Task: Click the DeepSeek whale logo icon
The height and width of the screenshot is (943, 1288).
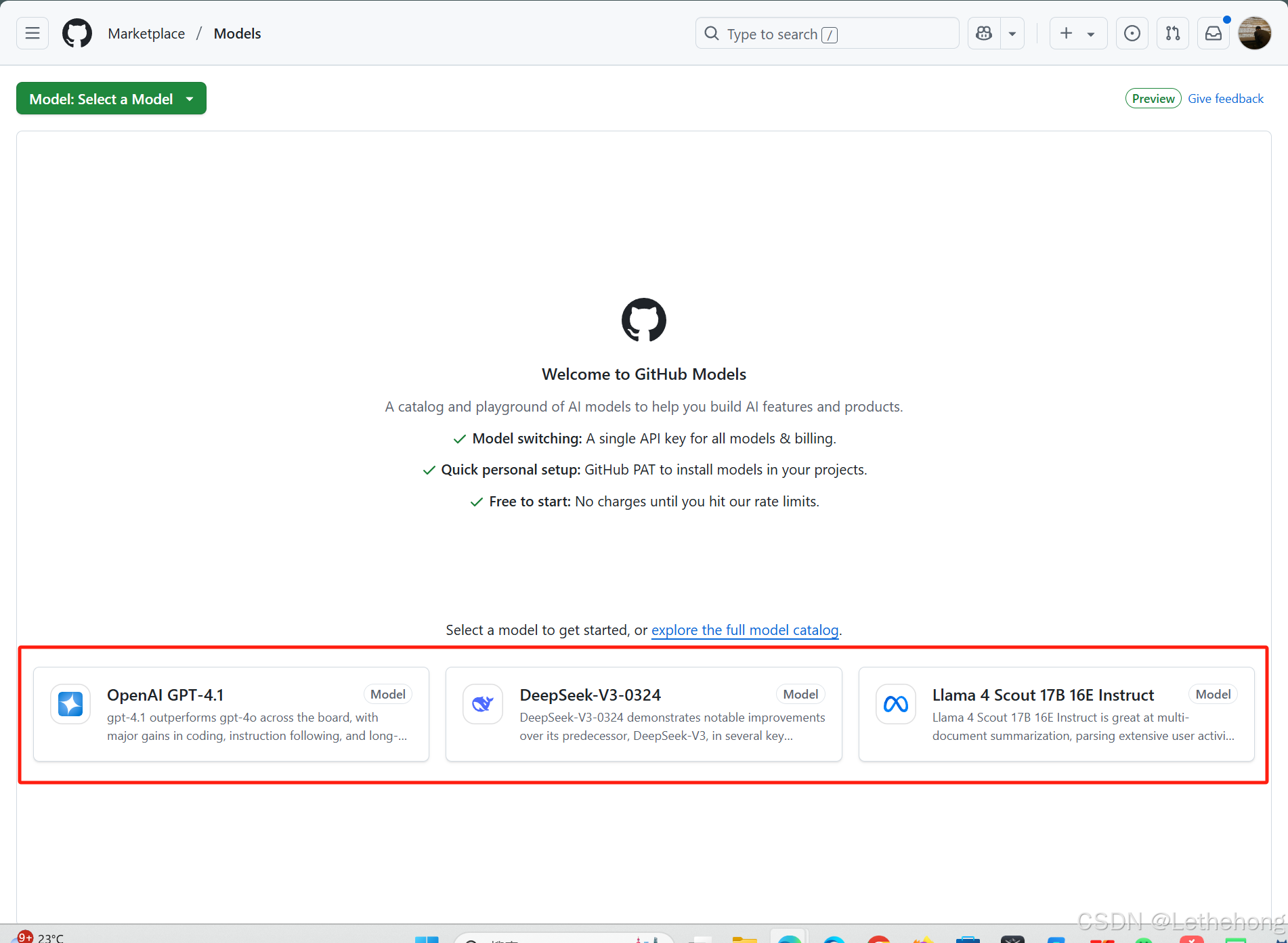Action: [x=483, y=704]
